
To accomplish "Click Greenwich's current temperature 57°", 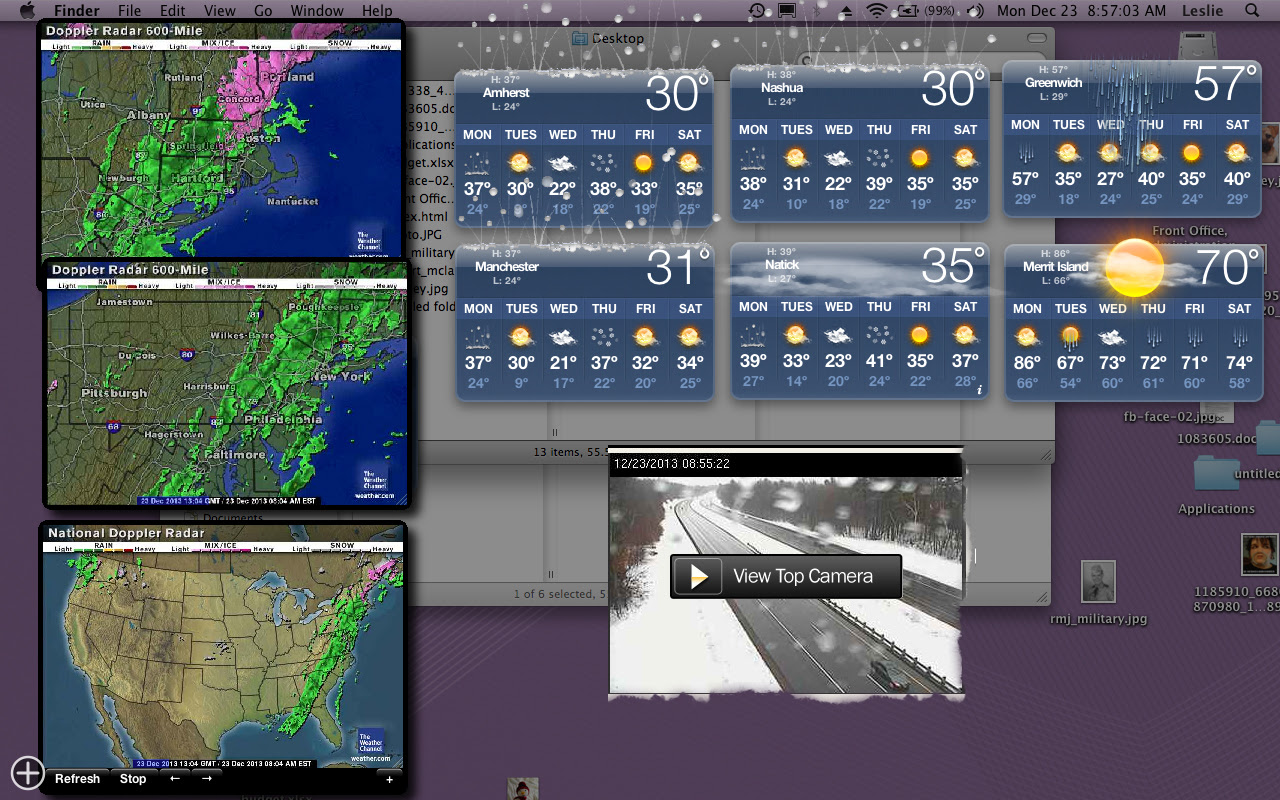I will (x=1225, y=85).
